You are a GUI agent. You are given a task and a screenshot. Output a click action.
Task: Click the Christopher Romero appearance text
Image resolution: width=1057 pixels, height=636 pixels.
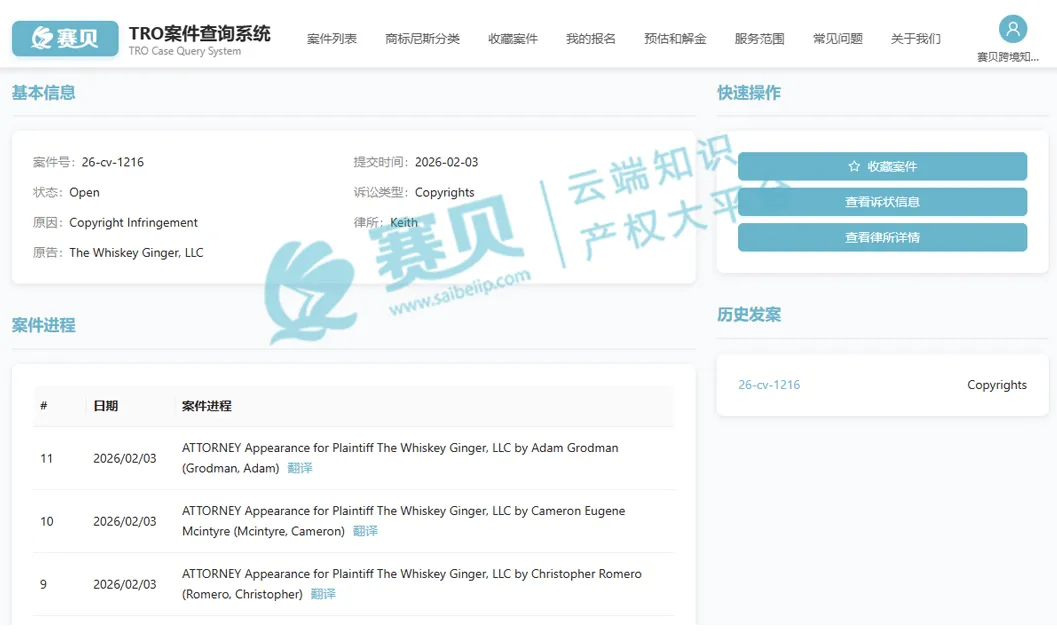(411, 583)
